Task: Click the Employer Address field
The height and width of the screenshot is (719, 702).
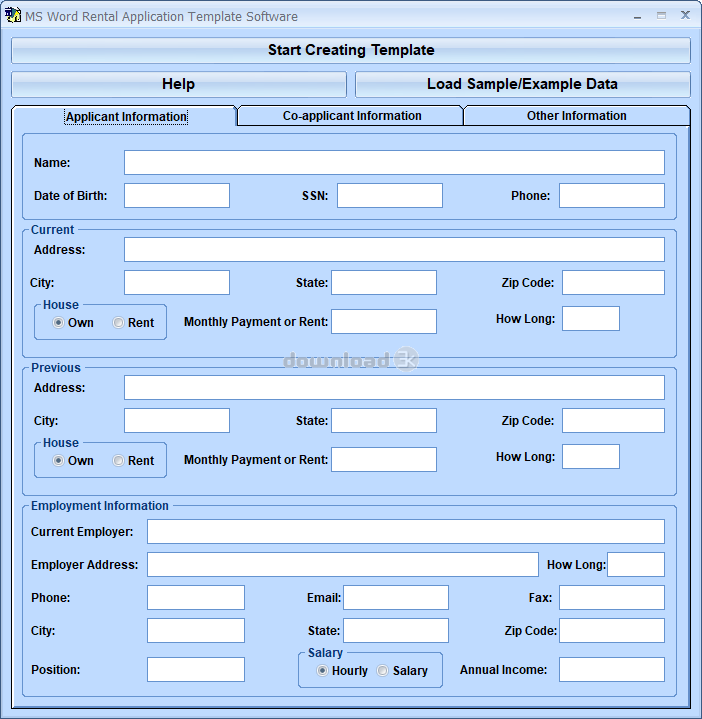Action: [x=343, y=564]
